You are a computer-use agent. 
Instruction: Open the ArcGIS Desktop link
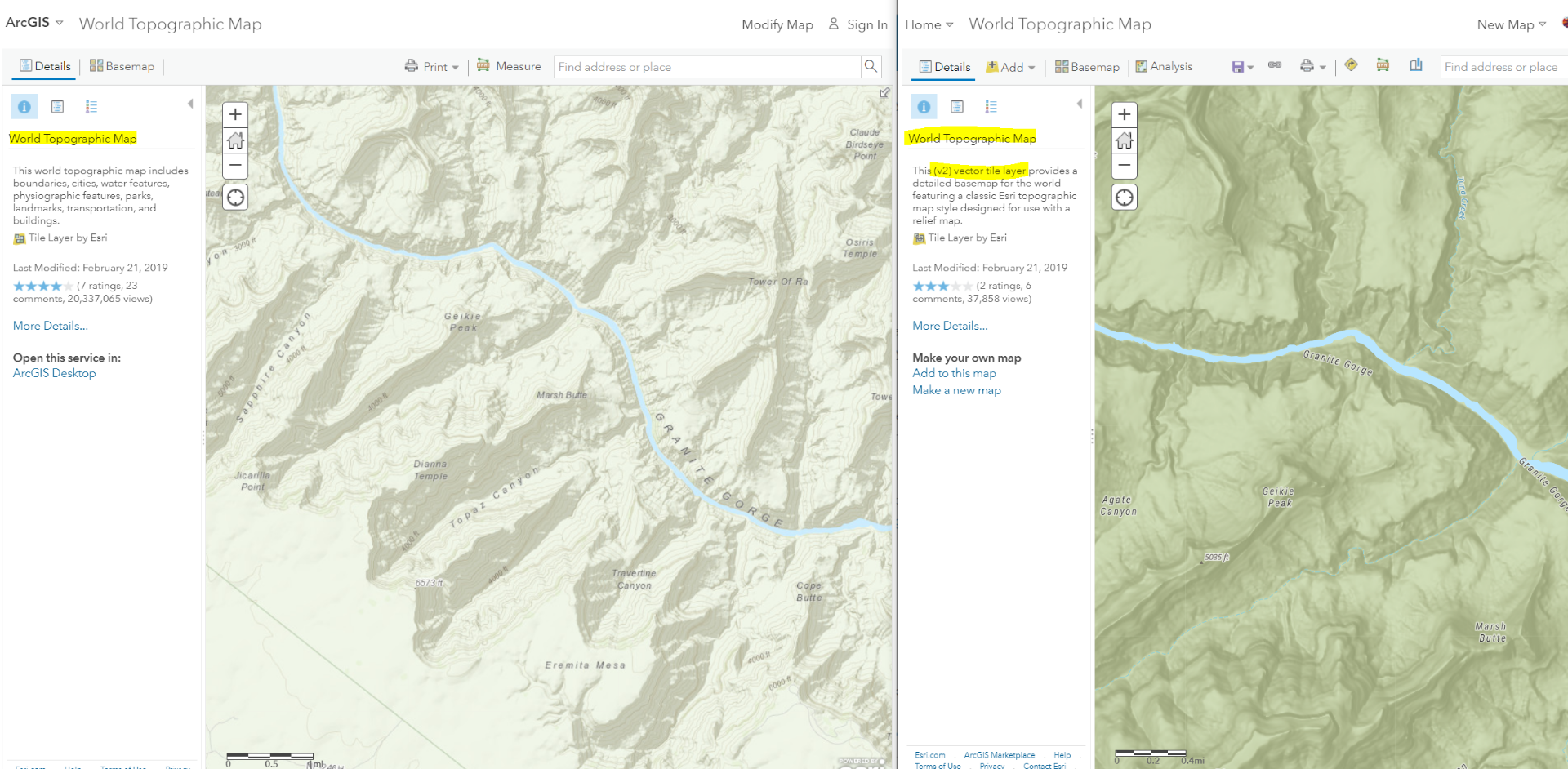click(55, 373)
